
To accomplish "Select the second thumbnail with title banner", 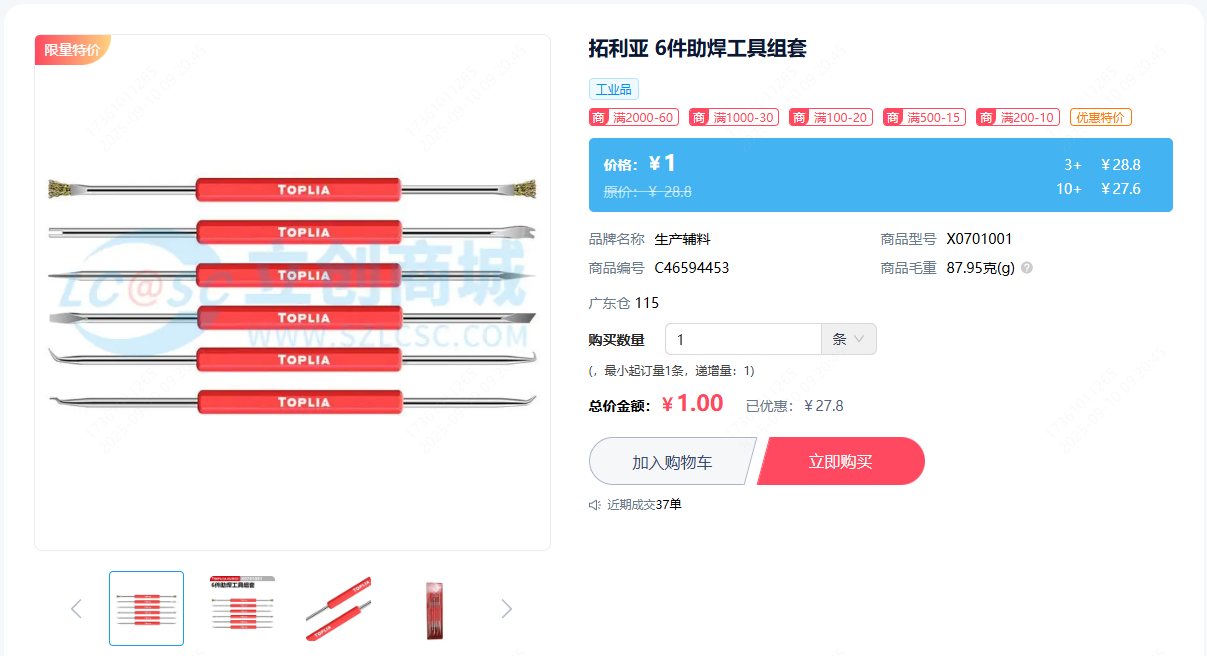I will coord(242,608).
